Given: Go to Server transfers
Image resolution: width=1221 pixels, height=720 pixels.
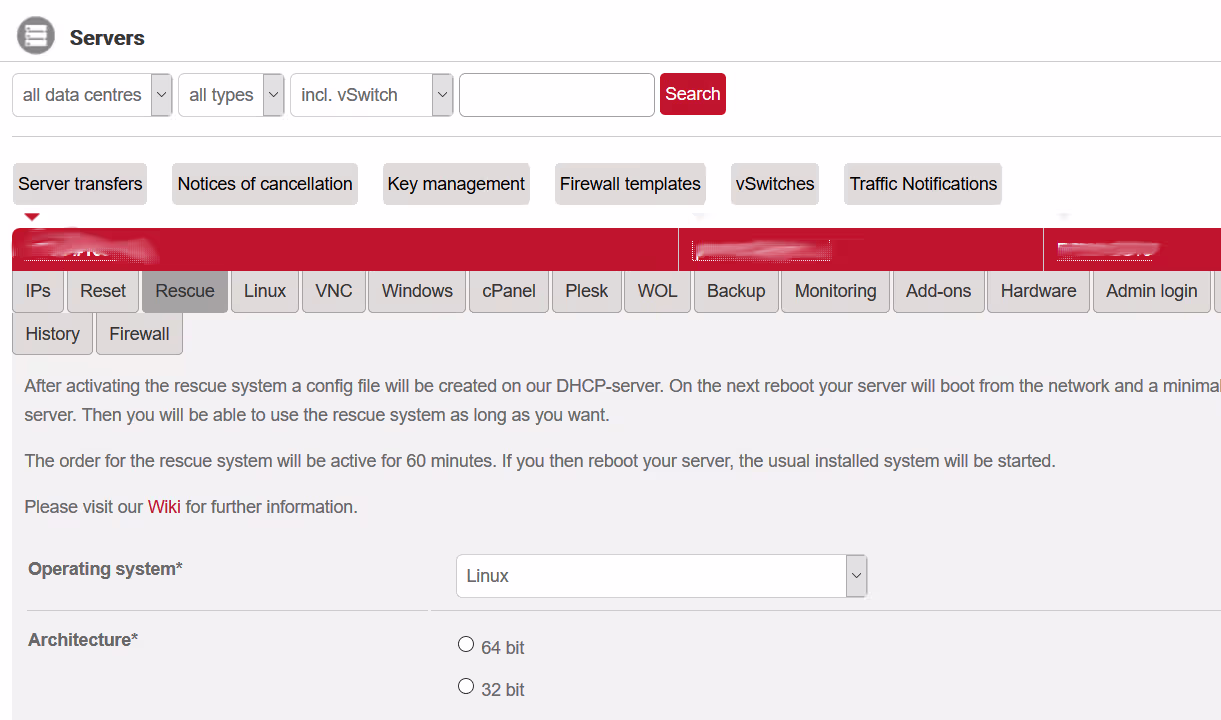Looking at the screenshot, I should (80, 184).
